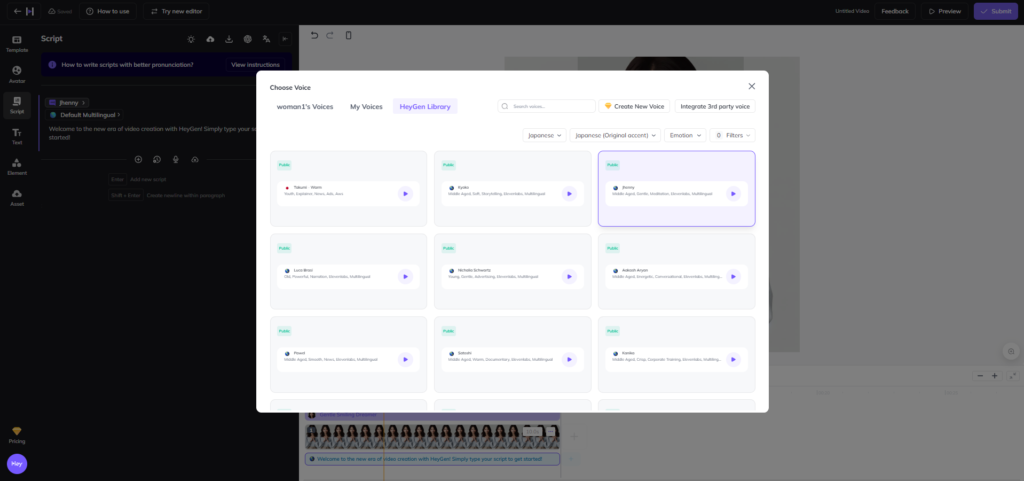Collapse the Script panel
The height and width of the screenshot is (481, 1024).
pos(285,39)
